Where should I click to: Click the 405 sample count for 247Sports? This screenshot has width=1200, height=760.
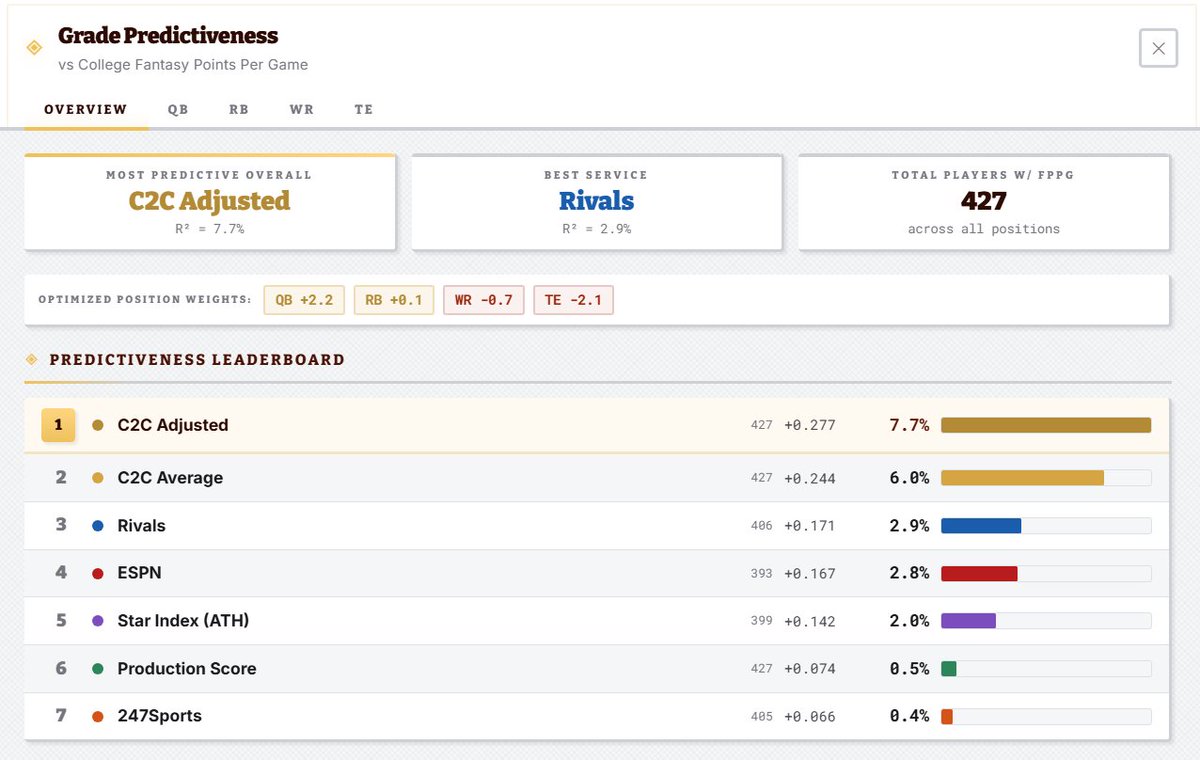click(762, 716)
